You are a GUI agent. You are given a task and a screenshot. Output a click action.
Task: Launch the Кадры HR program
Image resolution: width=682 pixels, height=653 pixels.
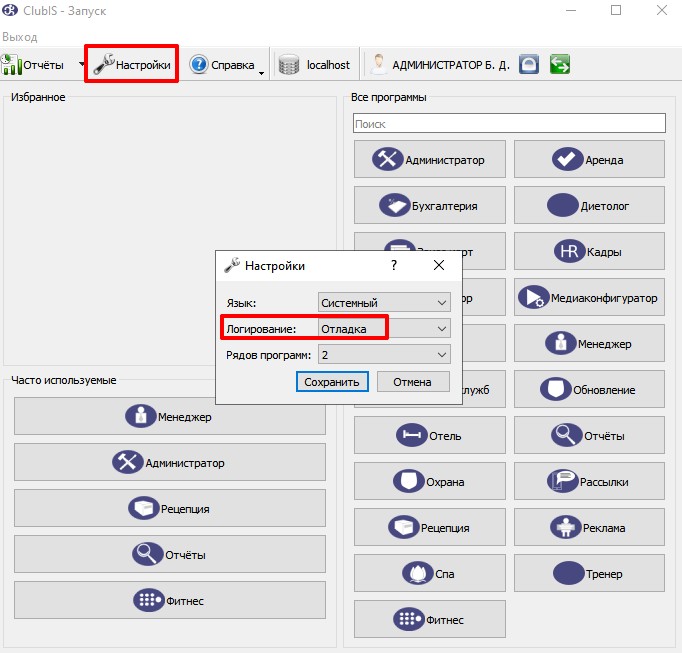(589, 251)
